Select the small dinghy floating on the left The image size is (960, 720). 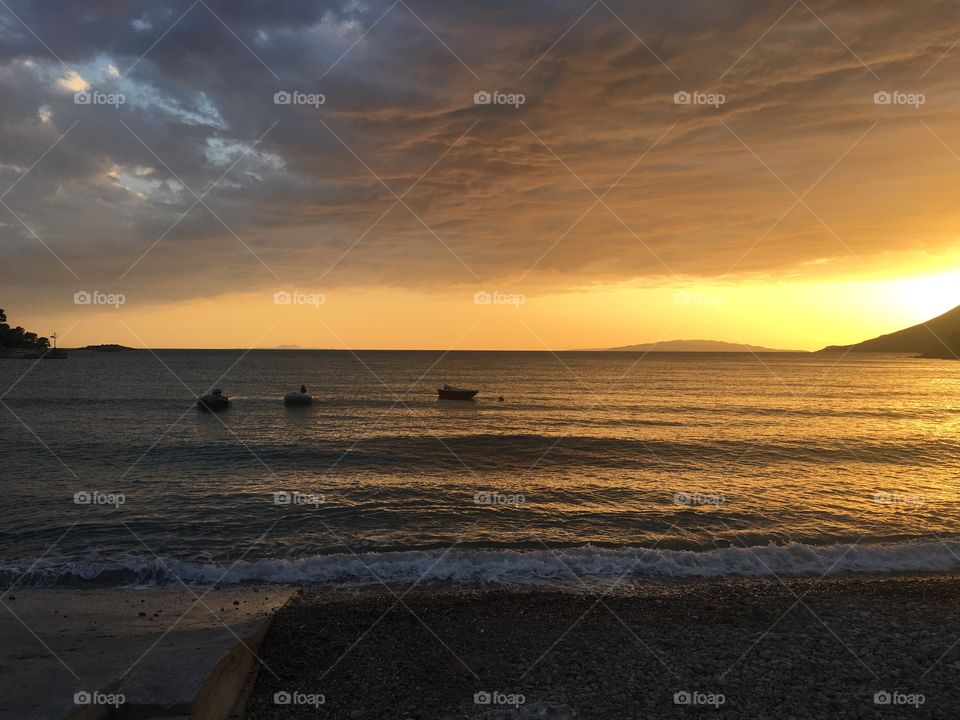[x=213, y=398]
